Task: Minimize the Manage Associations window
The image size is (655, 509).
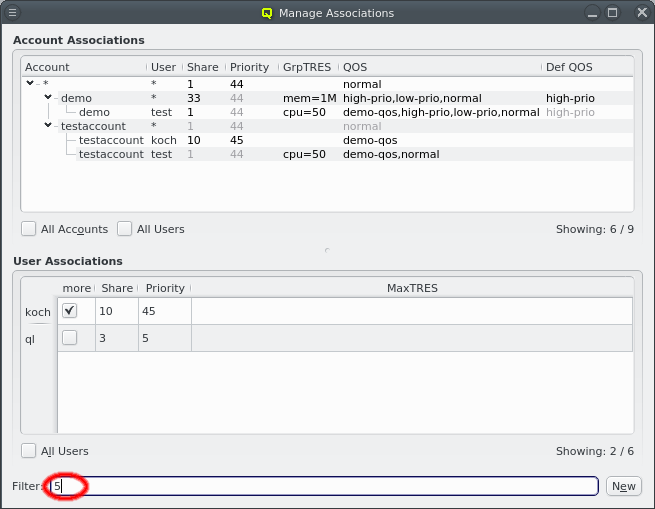Action: click(592, 13)
